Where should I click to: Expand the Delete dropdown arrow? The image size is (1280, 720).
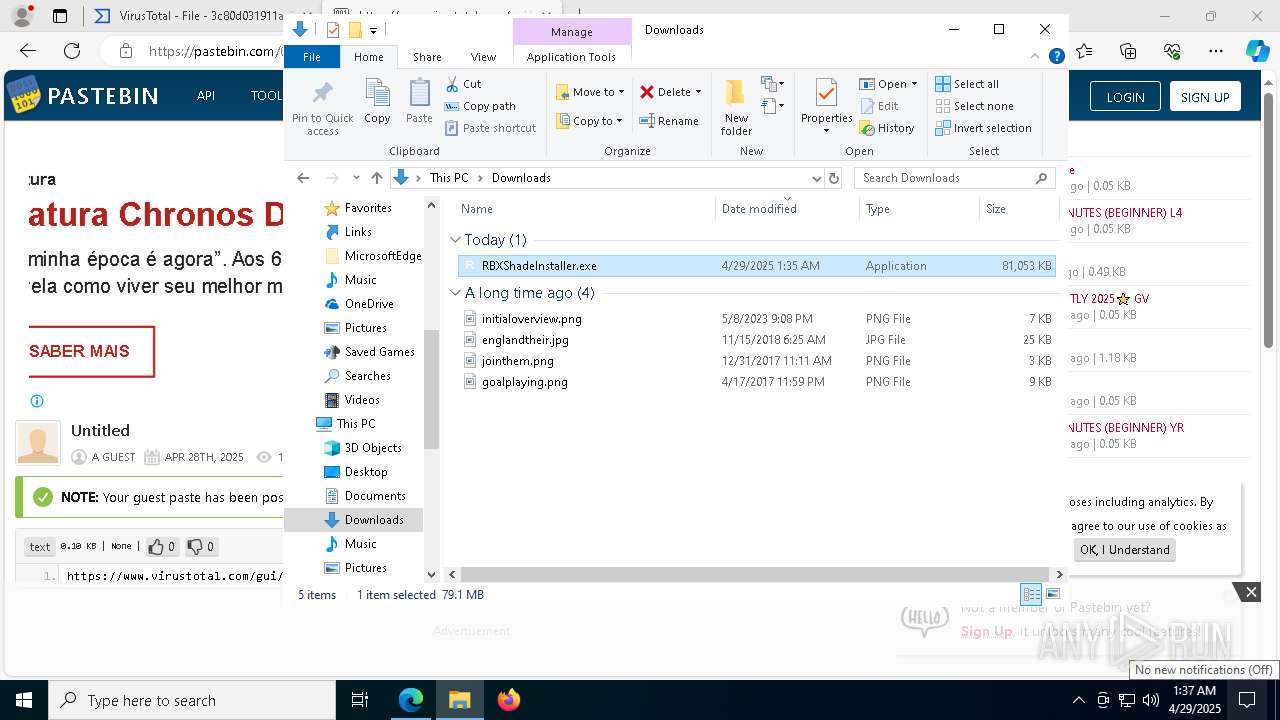tap(698, 92)
